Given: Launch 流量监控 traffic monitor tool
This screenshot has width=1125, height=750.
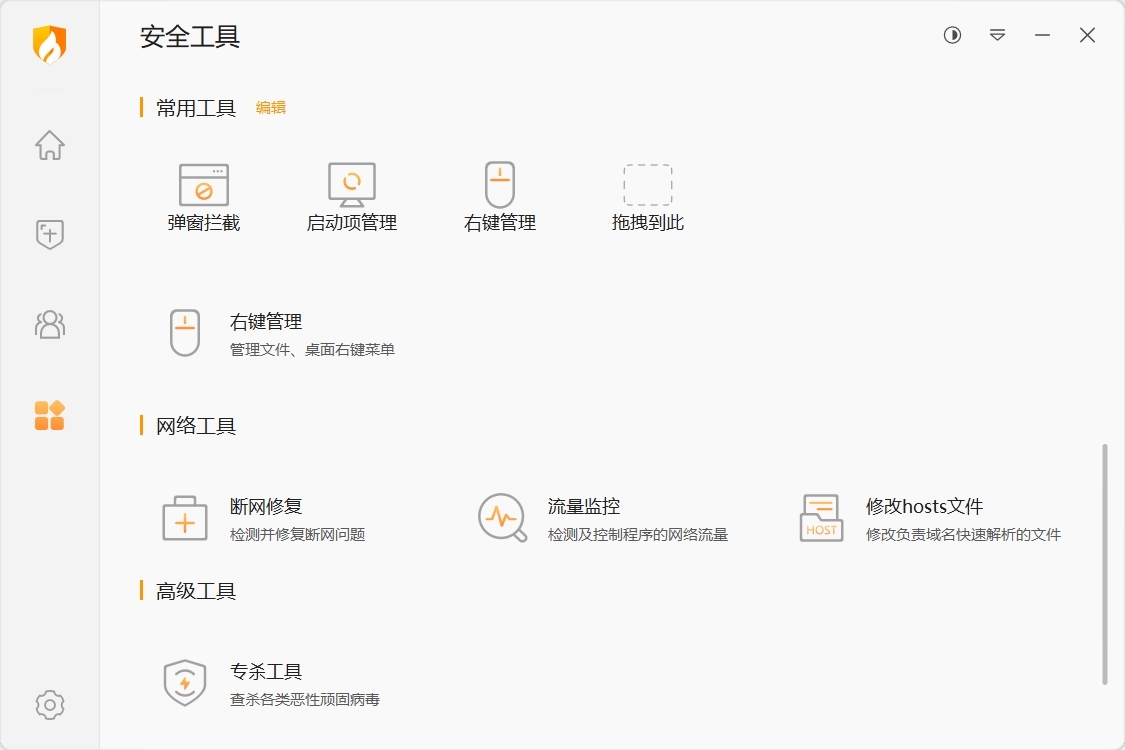Looking at the screenshot, I should pyautogui.click(x=584, y=518).
